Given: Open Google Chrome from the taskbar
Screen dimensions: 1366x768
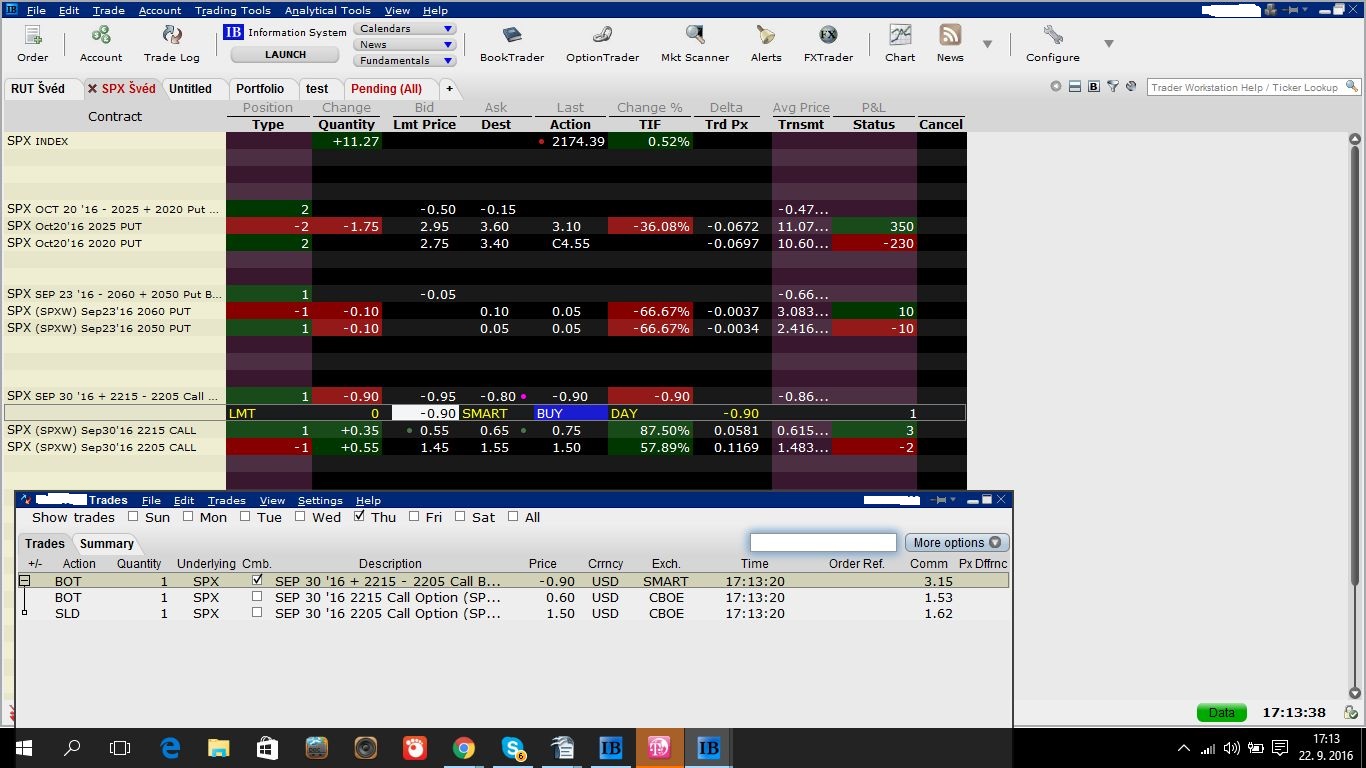Looking at the screenshot, I should pyautogui.click(x=463, y=747).
